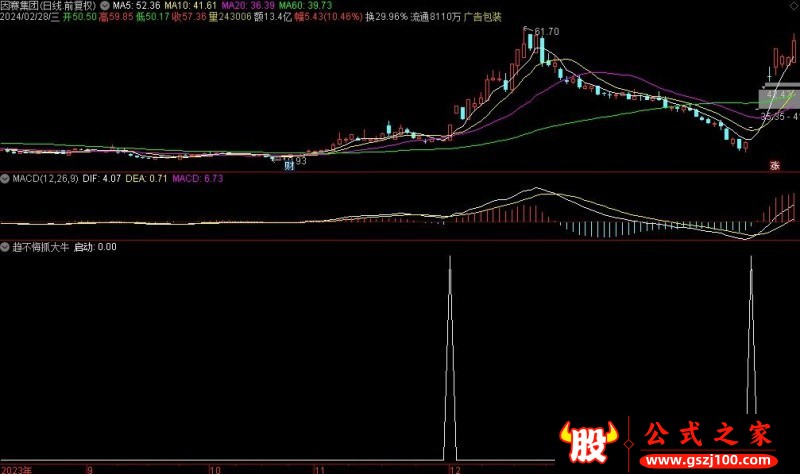Click the 广告包装 sector link
This screenshot has height=474, width=800.
(484, 17)
